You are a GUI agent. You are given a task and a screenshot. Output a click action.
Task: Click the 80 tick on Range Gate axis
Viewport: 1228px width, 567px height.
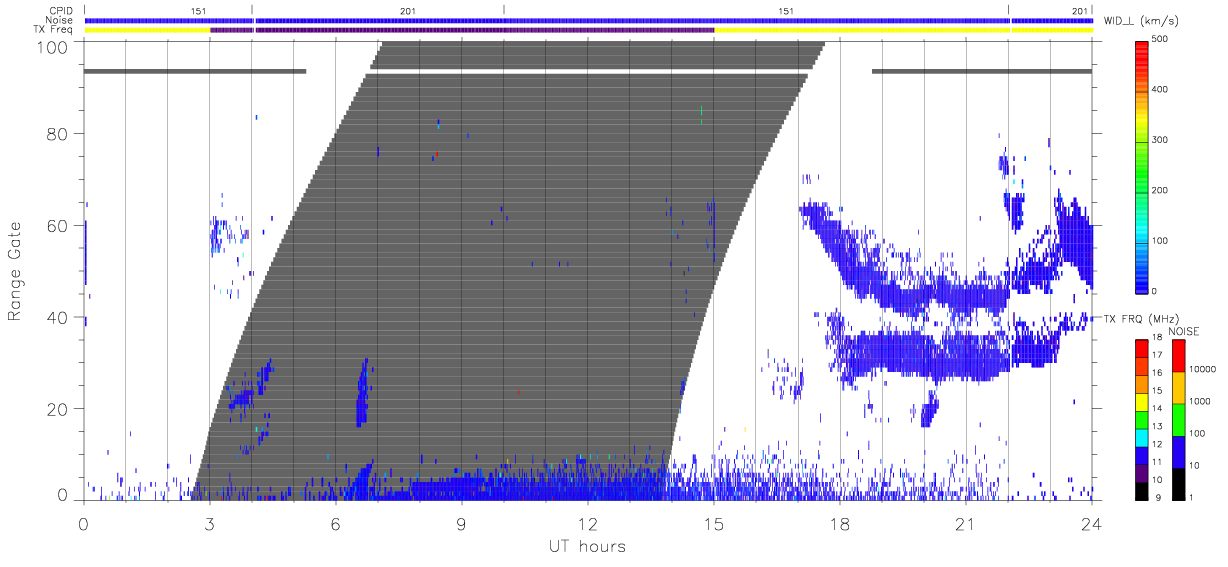click(x=59, y=134)
